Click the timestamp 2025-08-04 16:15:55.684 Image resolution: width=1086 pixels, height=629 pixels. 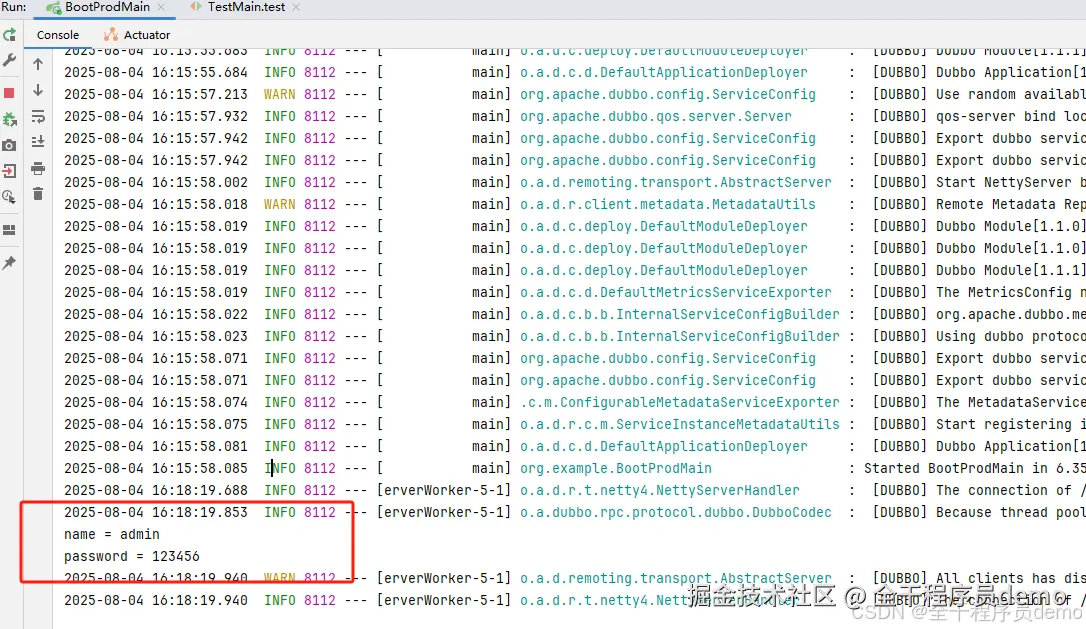[156, 72]
